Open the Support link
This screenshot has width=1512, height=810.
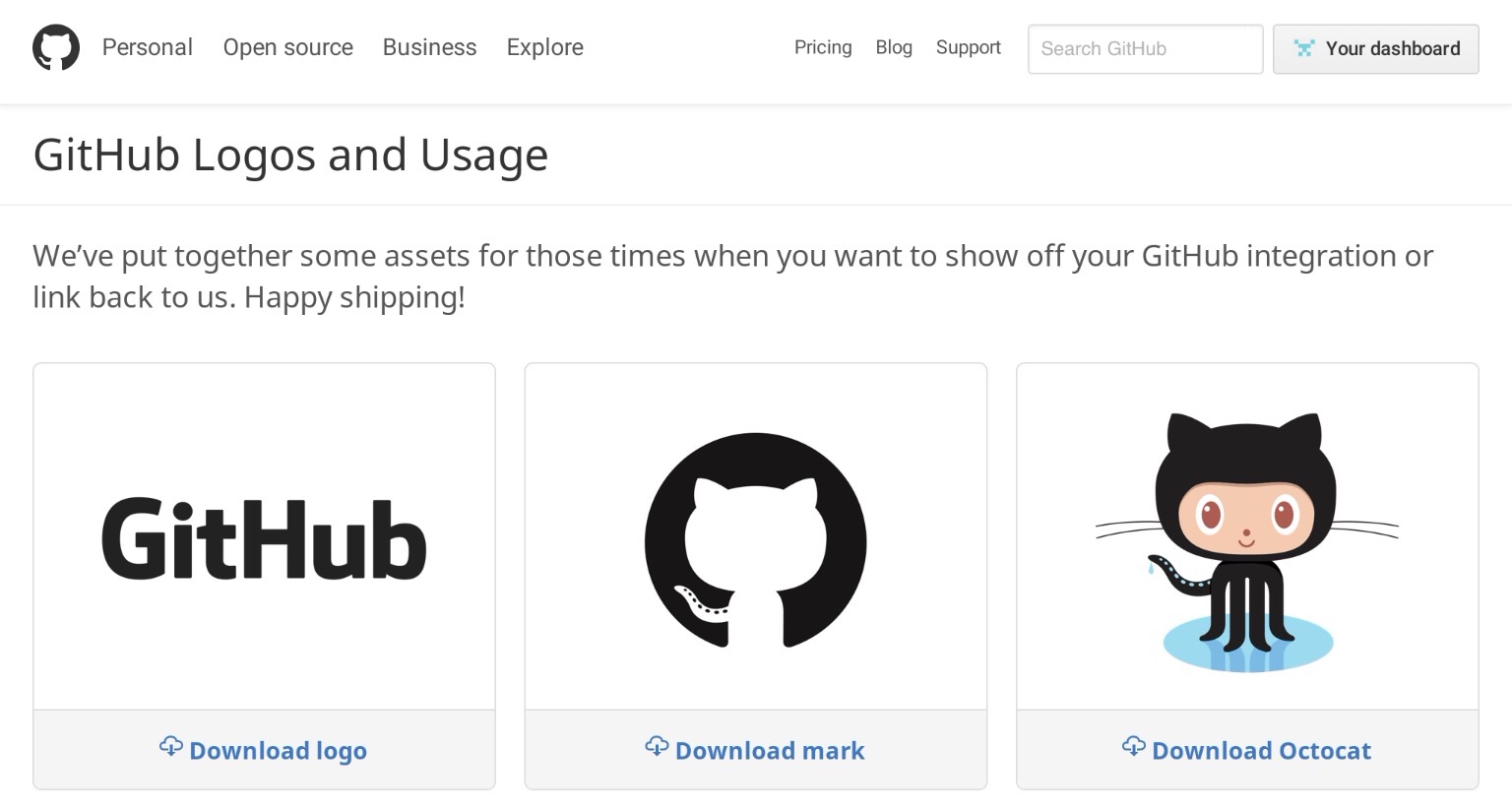point(969,47)
